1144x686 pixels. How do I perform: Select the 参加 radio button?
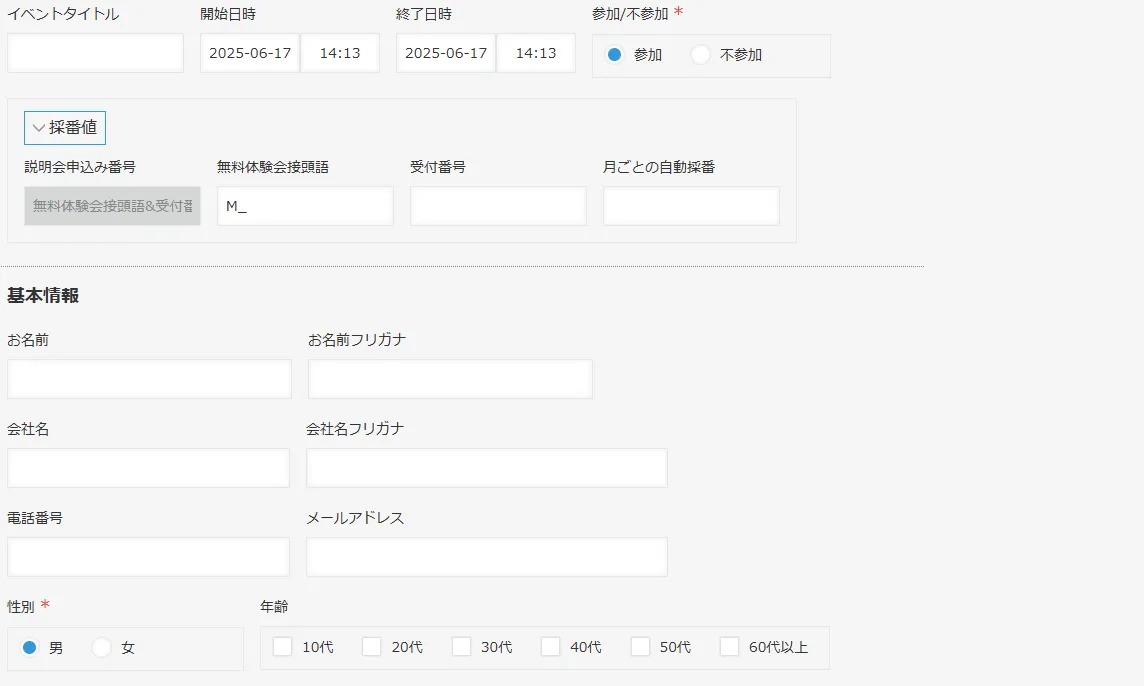[x=614, y=55]
